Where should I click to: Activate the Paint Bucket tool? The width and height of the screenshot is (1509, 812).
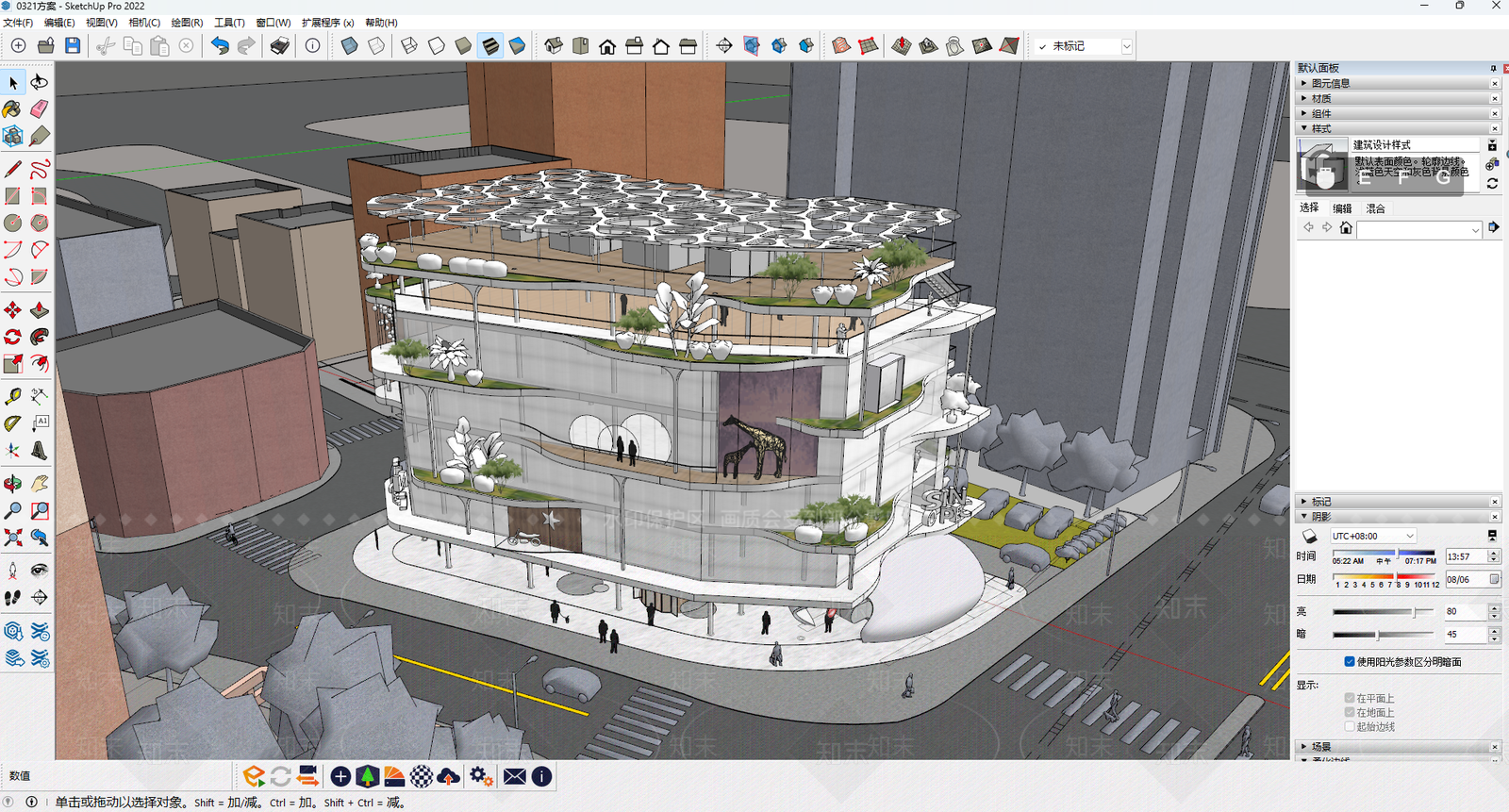[x=13, y=109]
